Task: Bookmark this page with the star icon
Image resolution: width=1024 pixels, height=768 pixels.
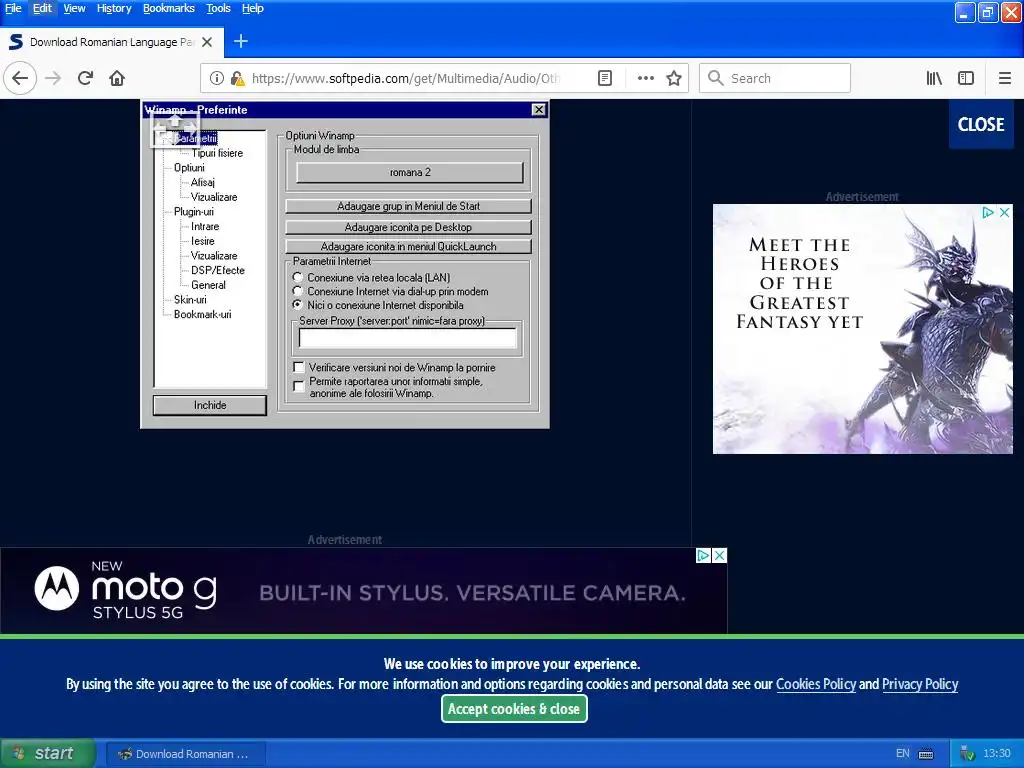Action: point(674,78)
